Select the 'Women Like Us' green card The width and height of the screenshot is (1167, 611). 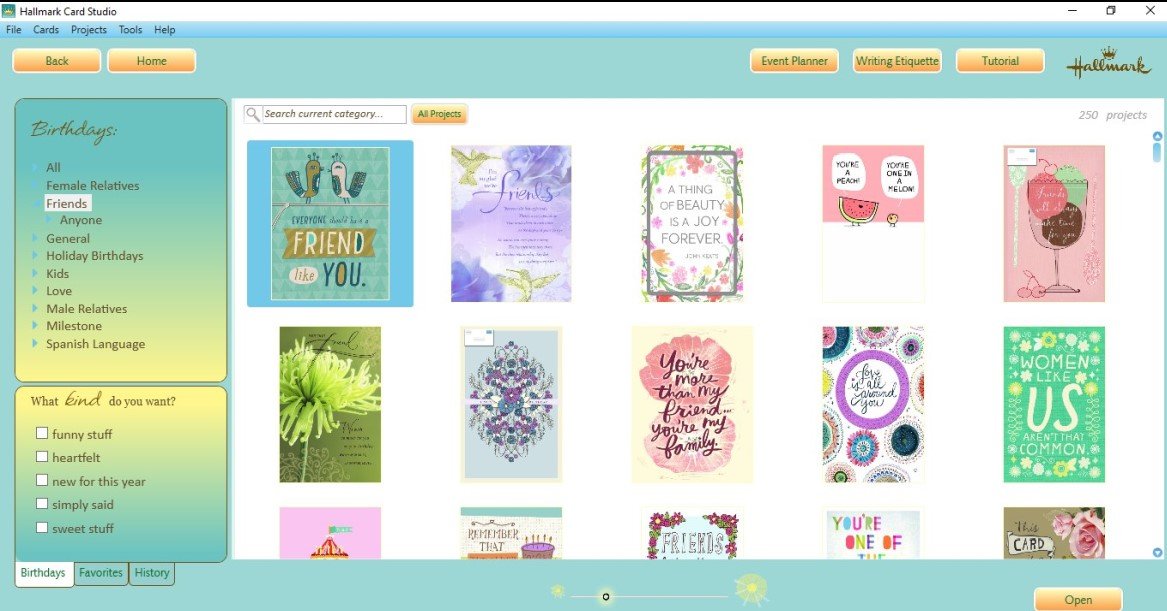point(1054,404)
